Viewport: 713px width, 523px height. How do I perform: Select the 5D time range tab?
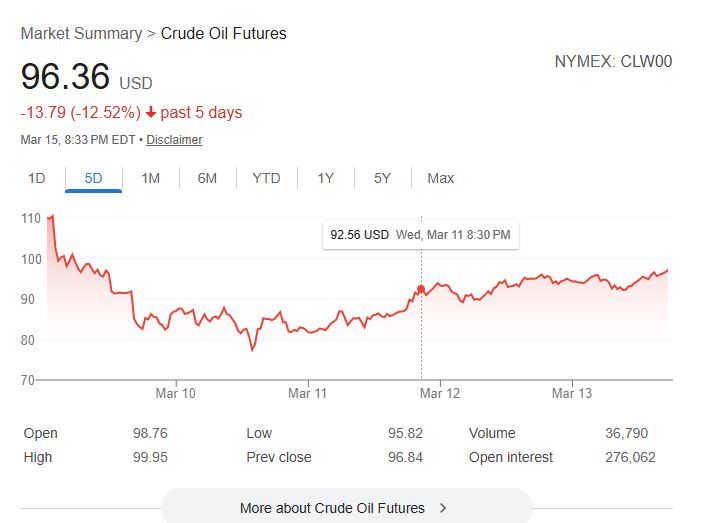[94, 178]
